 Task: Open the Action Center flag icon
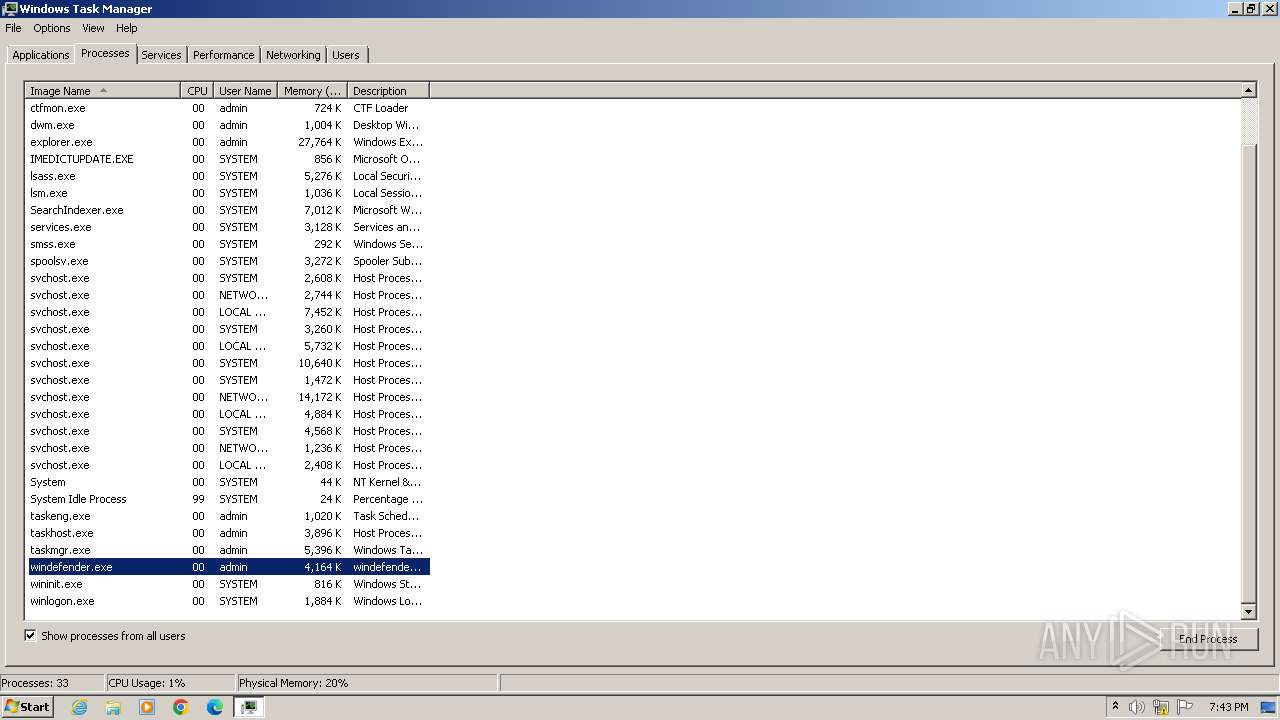coord(1185,707)
